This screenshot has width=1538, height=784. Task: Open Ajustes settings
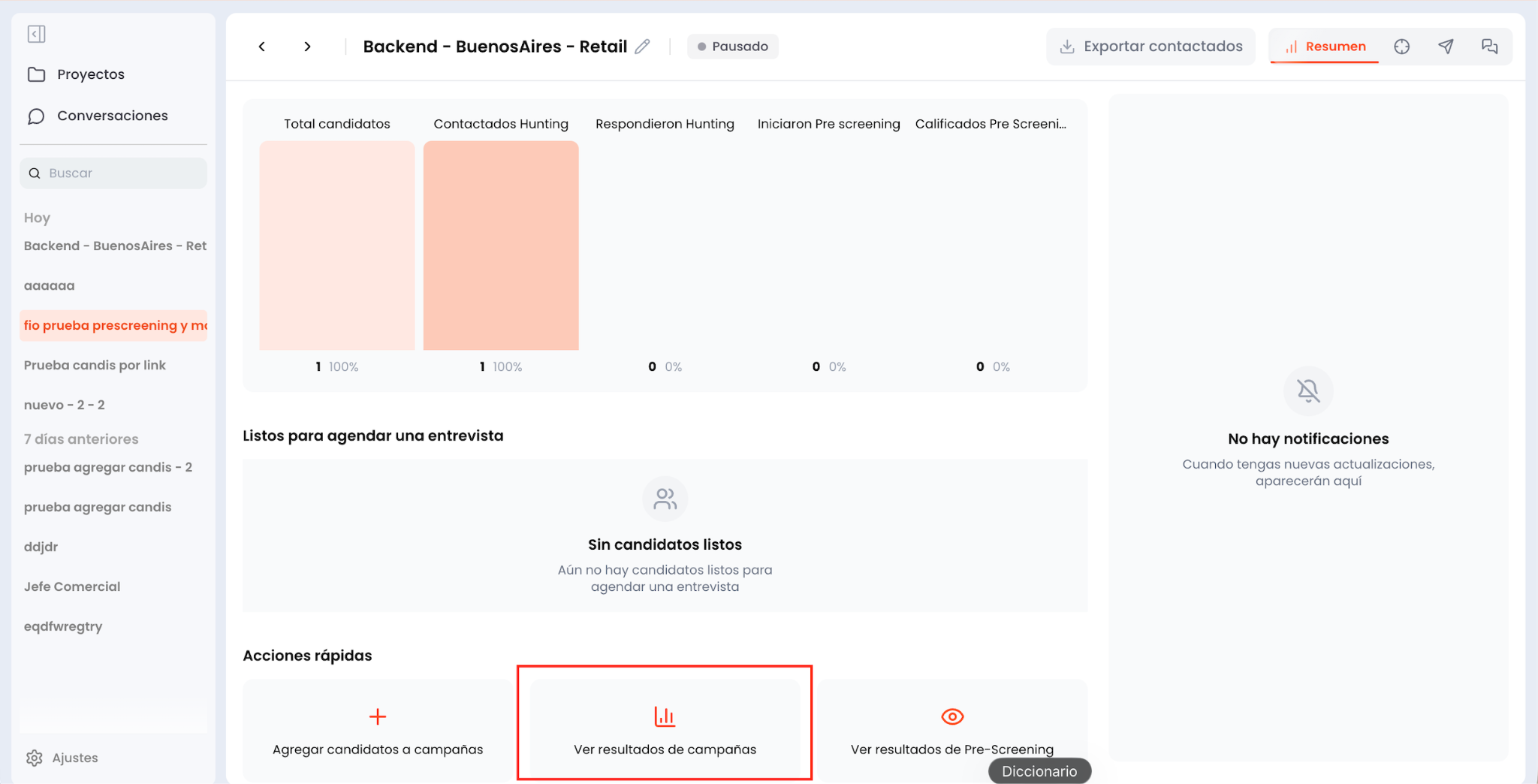(62, 758)
